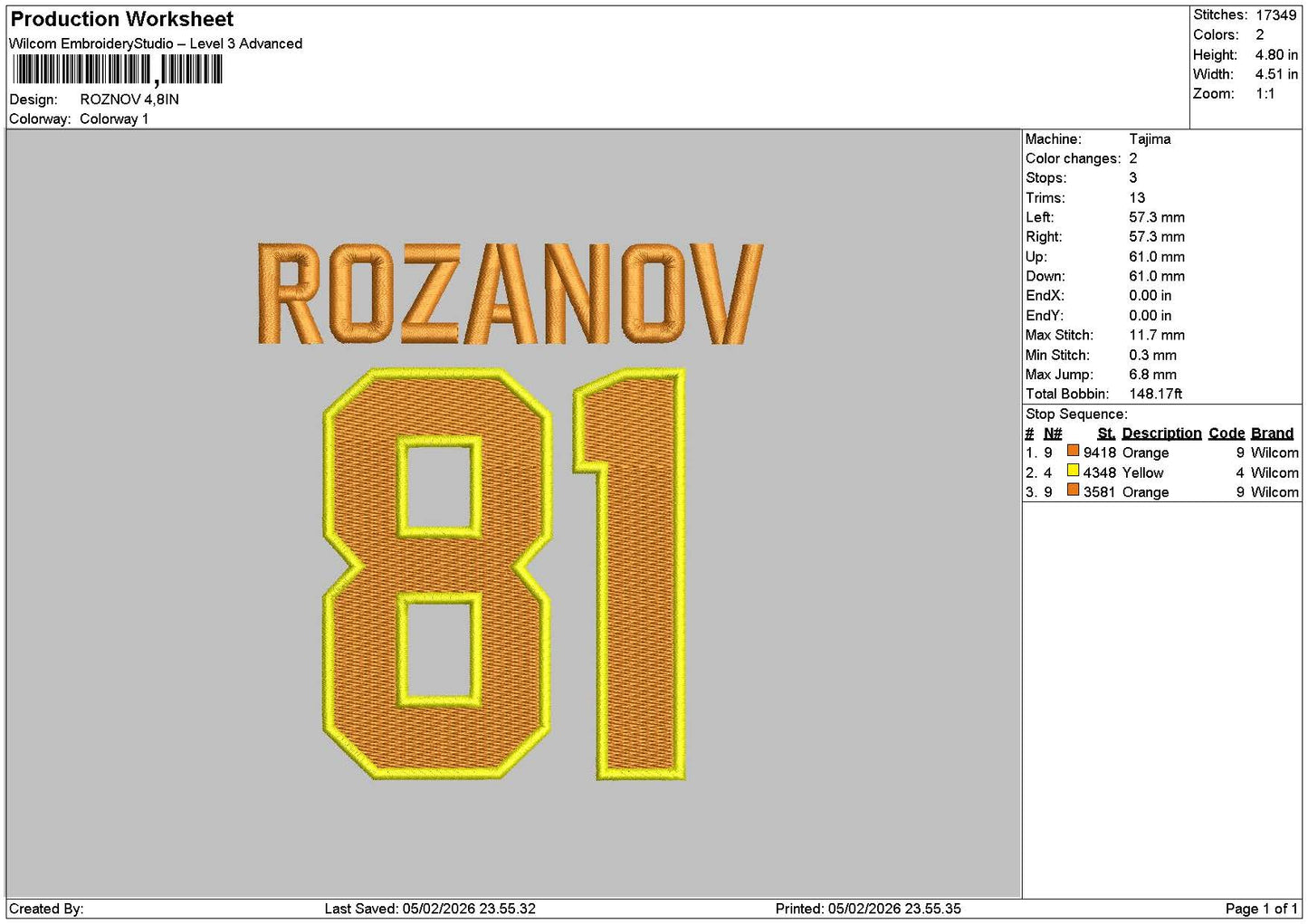
Task: Click the stitch count '17349'
Action: pyautogui.click(x=1276, y=15)
